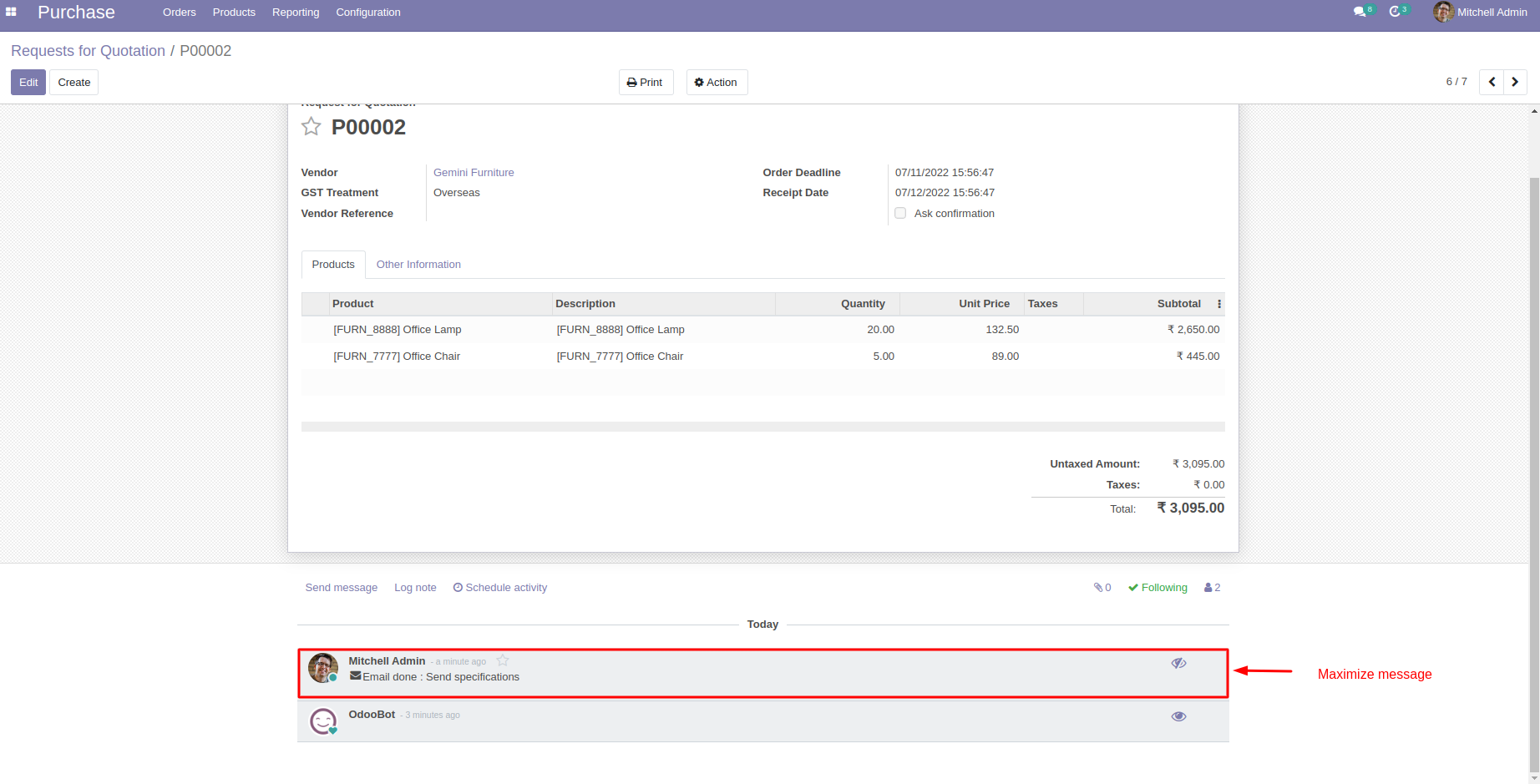1540x784 pixels.
Task: Go to next record arrow
Action: [x=1515, y=82]
